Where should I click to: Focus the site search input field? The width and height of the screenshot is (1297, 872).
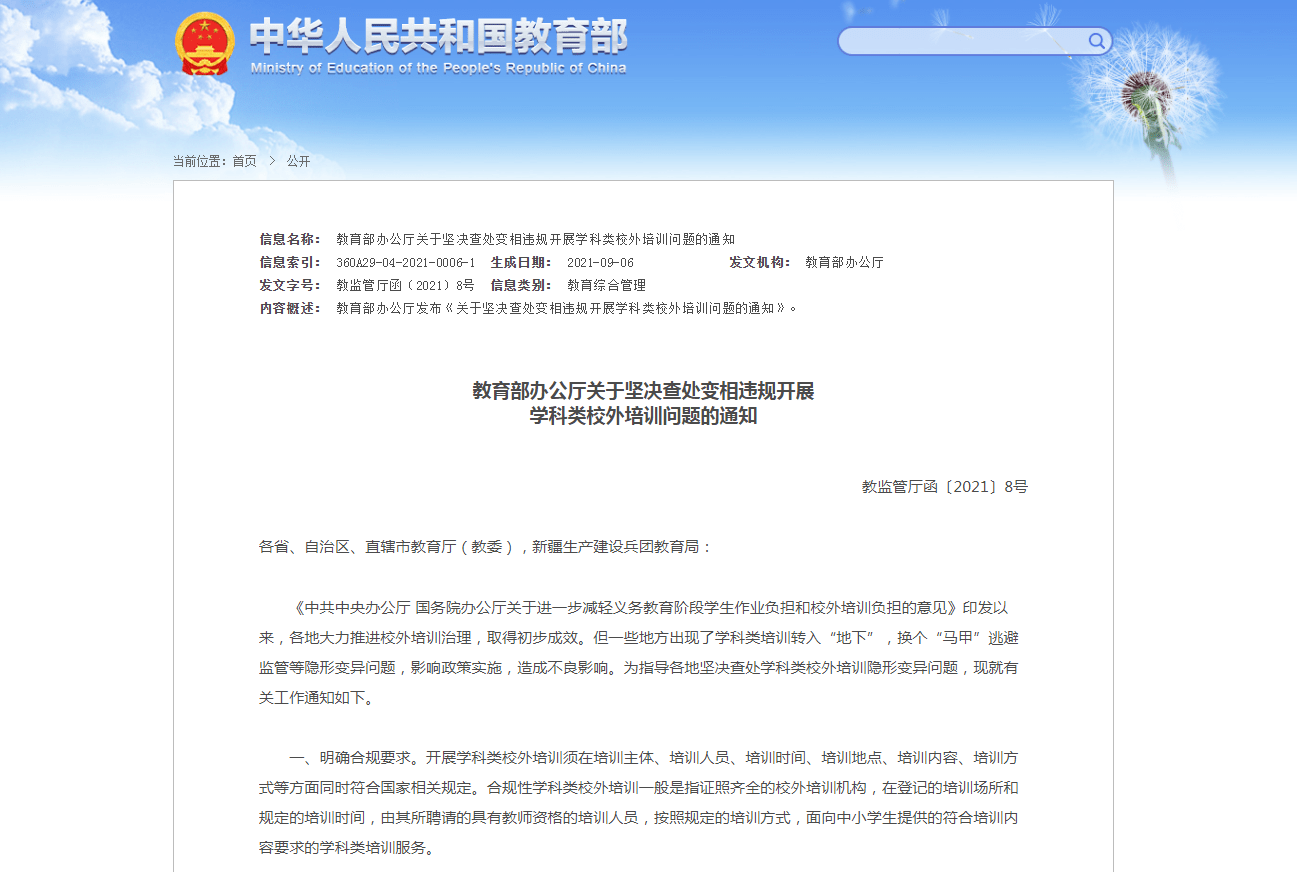point(964,41)
